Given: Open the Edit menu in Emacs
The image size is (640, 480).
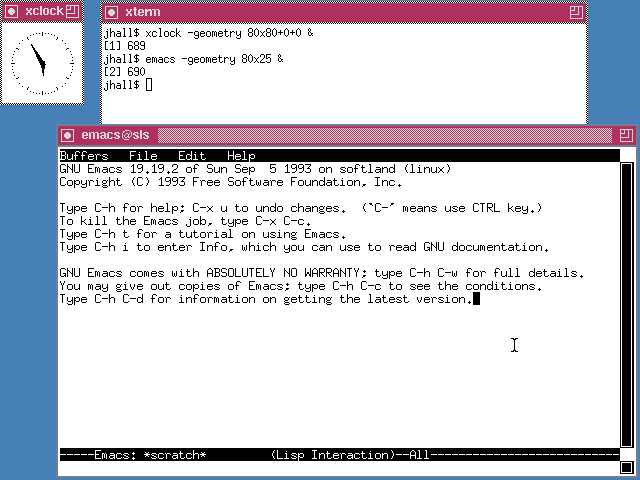Looking at the screenshot, I should [x=191, y=156].
